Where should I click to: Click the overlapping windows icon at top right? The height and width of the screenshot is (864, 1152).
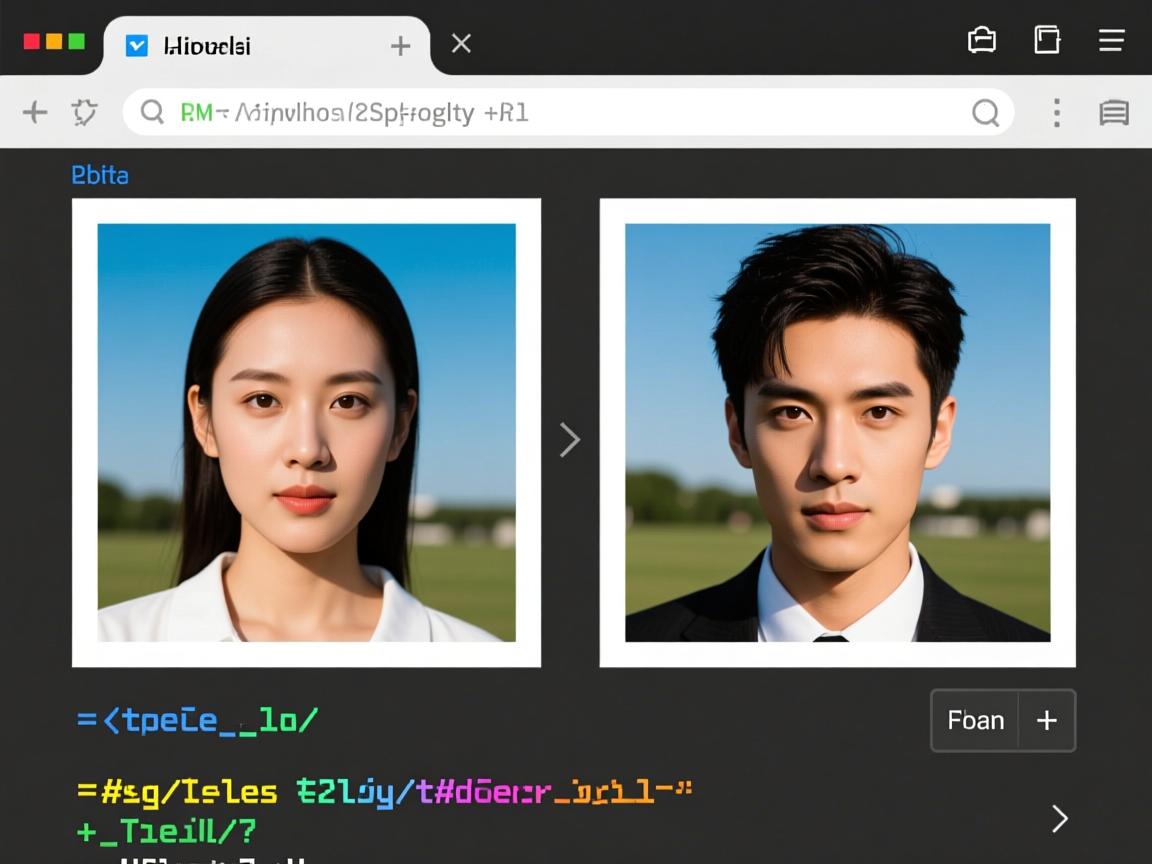tap(1046, 40)
